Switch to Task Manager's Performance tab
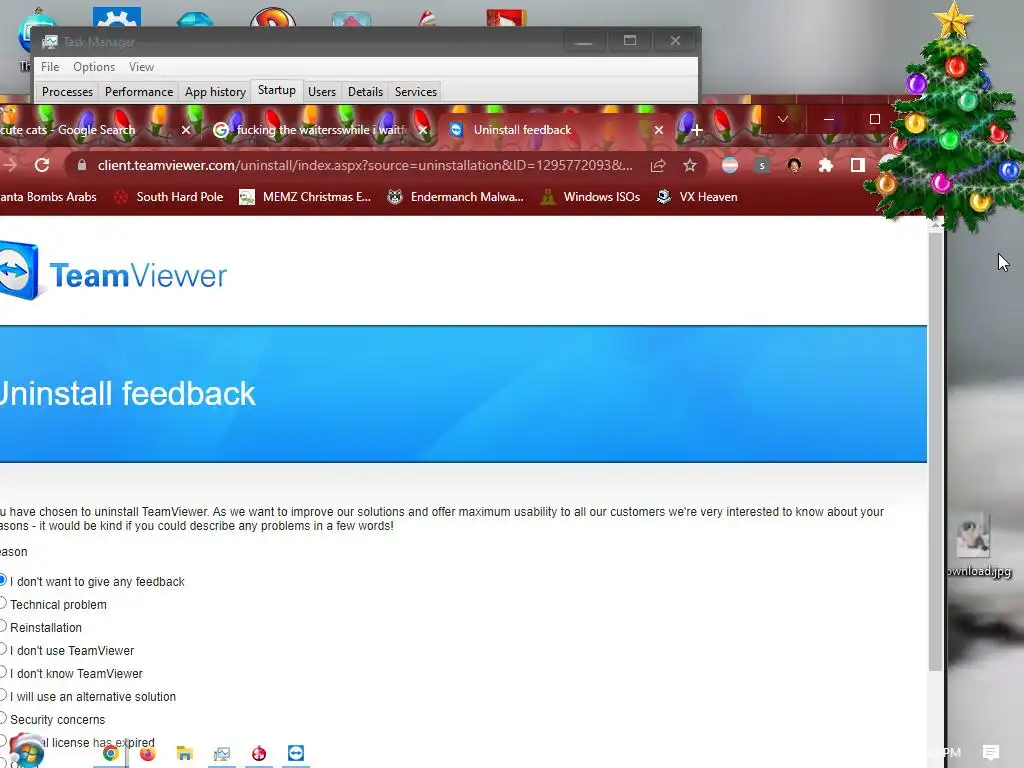 139,91
